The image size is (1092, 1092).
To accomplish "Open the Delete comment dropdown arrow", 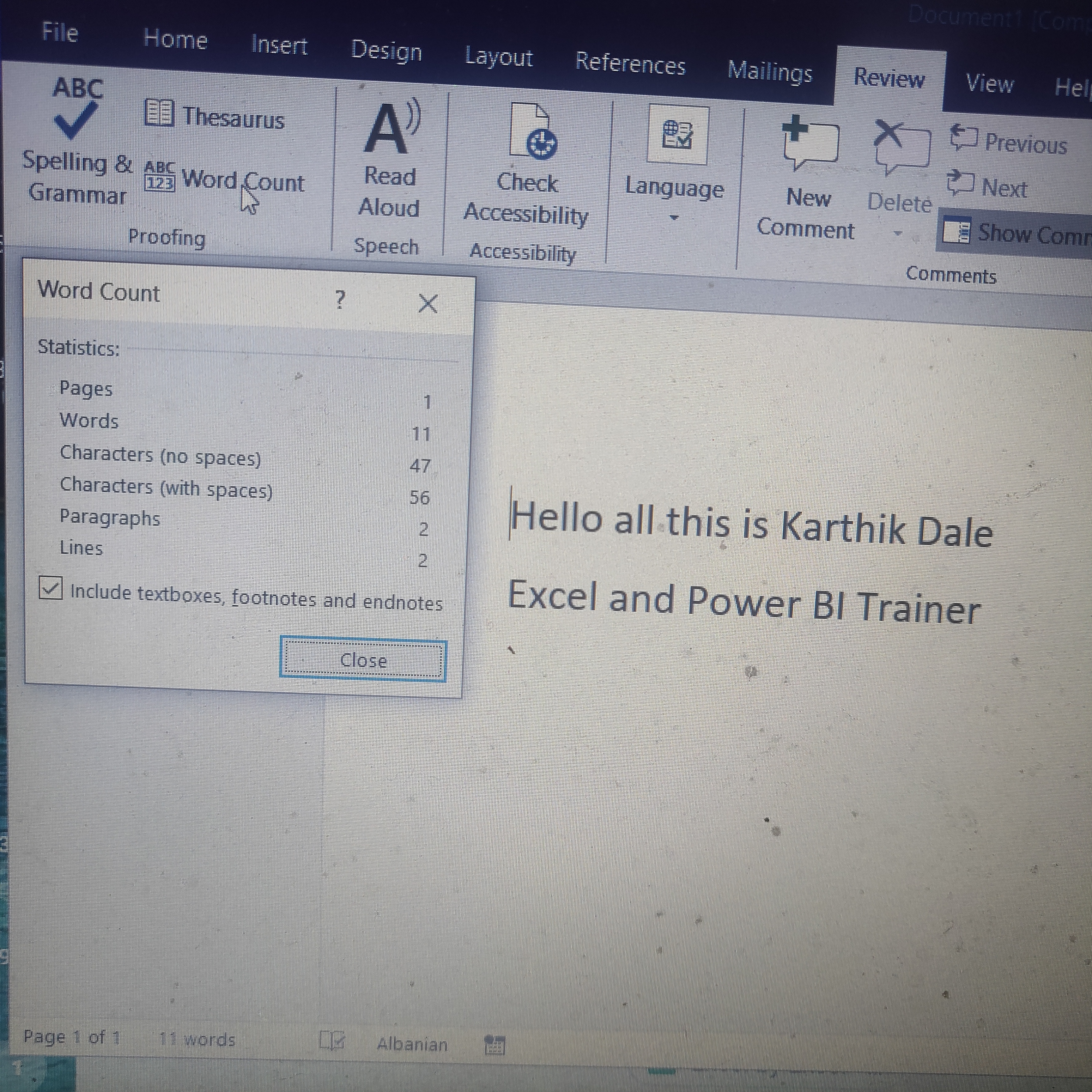I will tap(898, 233).
